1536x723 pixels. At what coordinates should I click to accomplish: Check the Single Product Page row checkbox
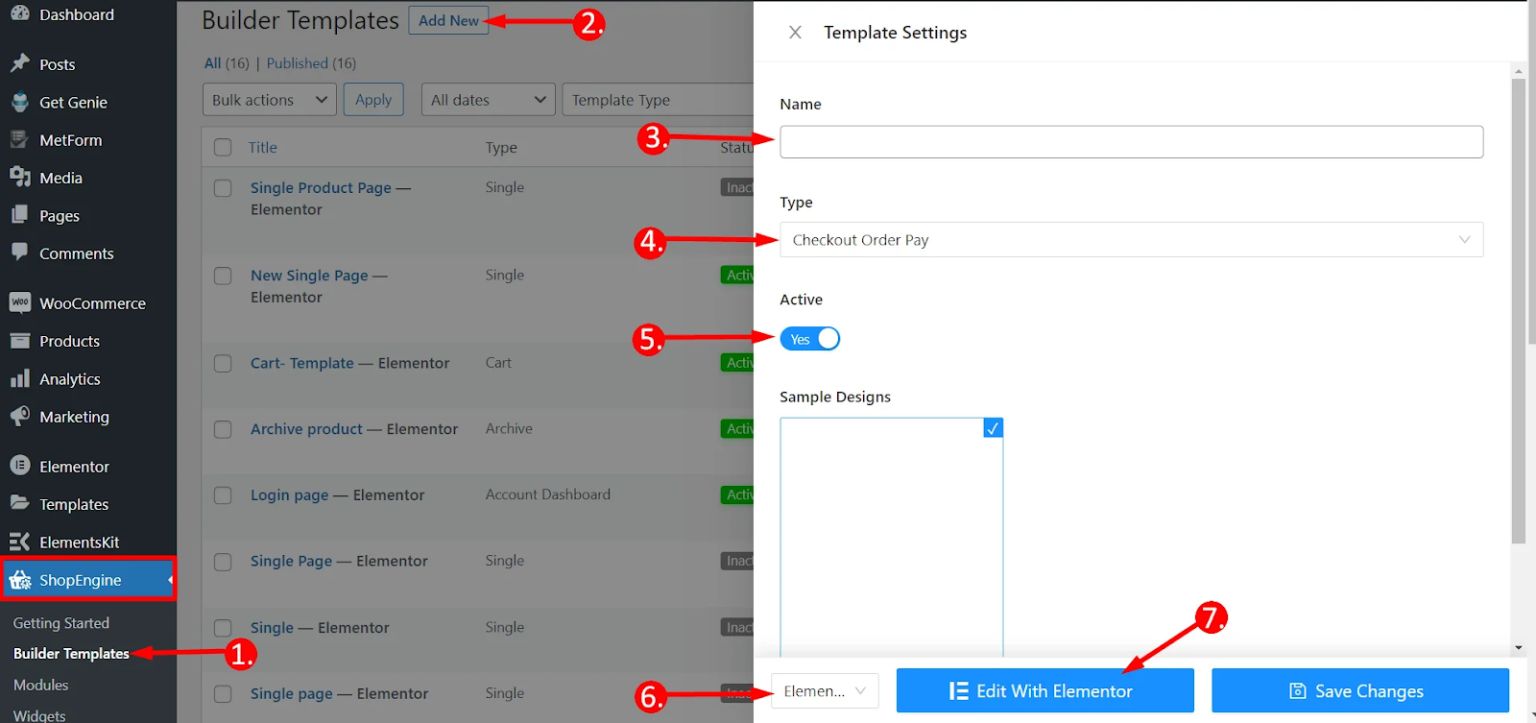click(x=223, y=188)
